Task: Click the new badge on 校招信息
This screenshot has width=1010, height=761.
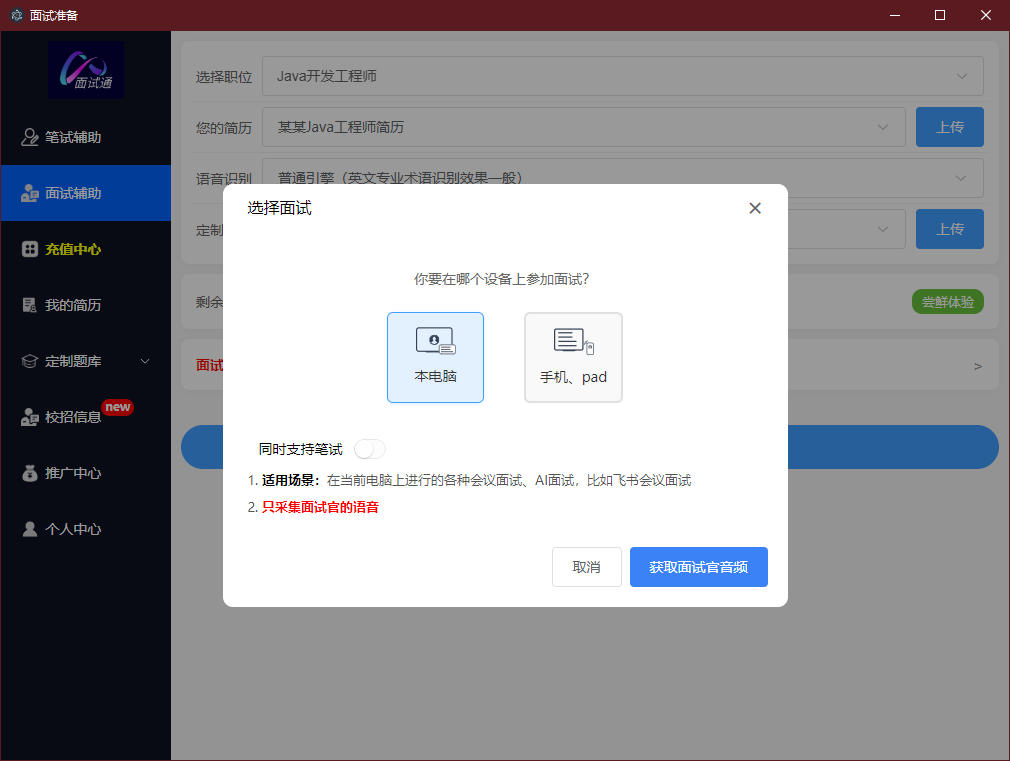Action: pos(117,407)
